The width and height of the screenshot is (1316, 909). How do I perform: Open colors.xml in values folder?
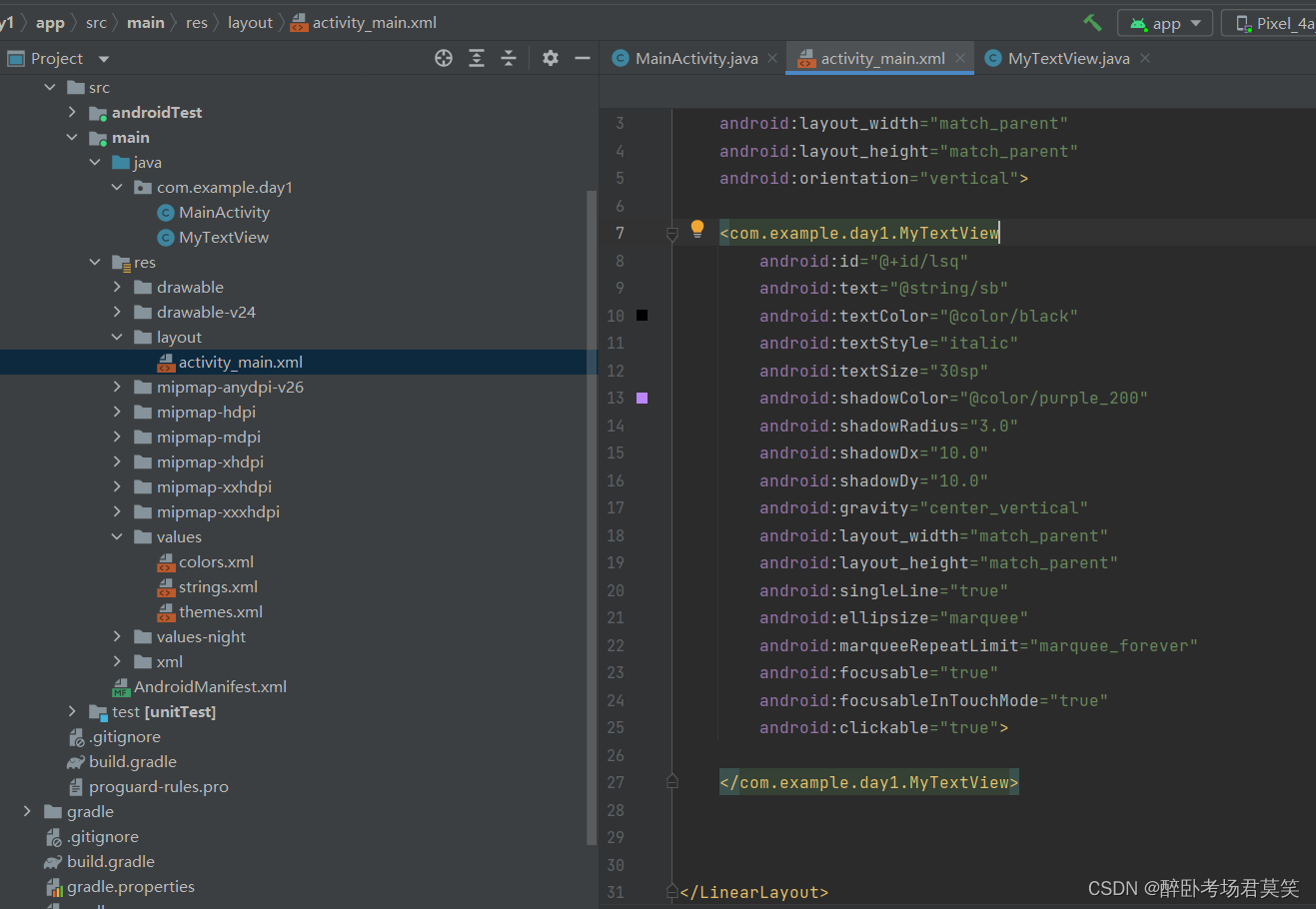pyautogui.click(x=206, y=561)
